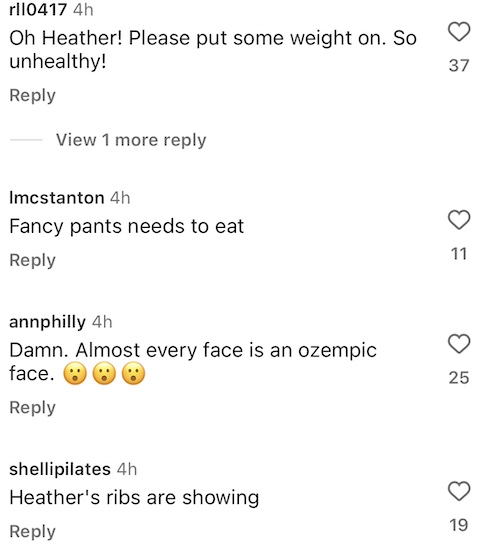View the 11 likes count
The image size is (500, 549).
tap(459, 254)
